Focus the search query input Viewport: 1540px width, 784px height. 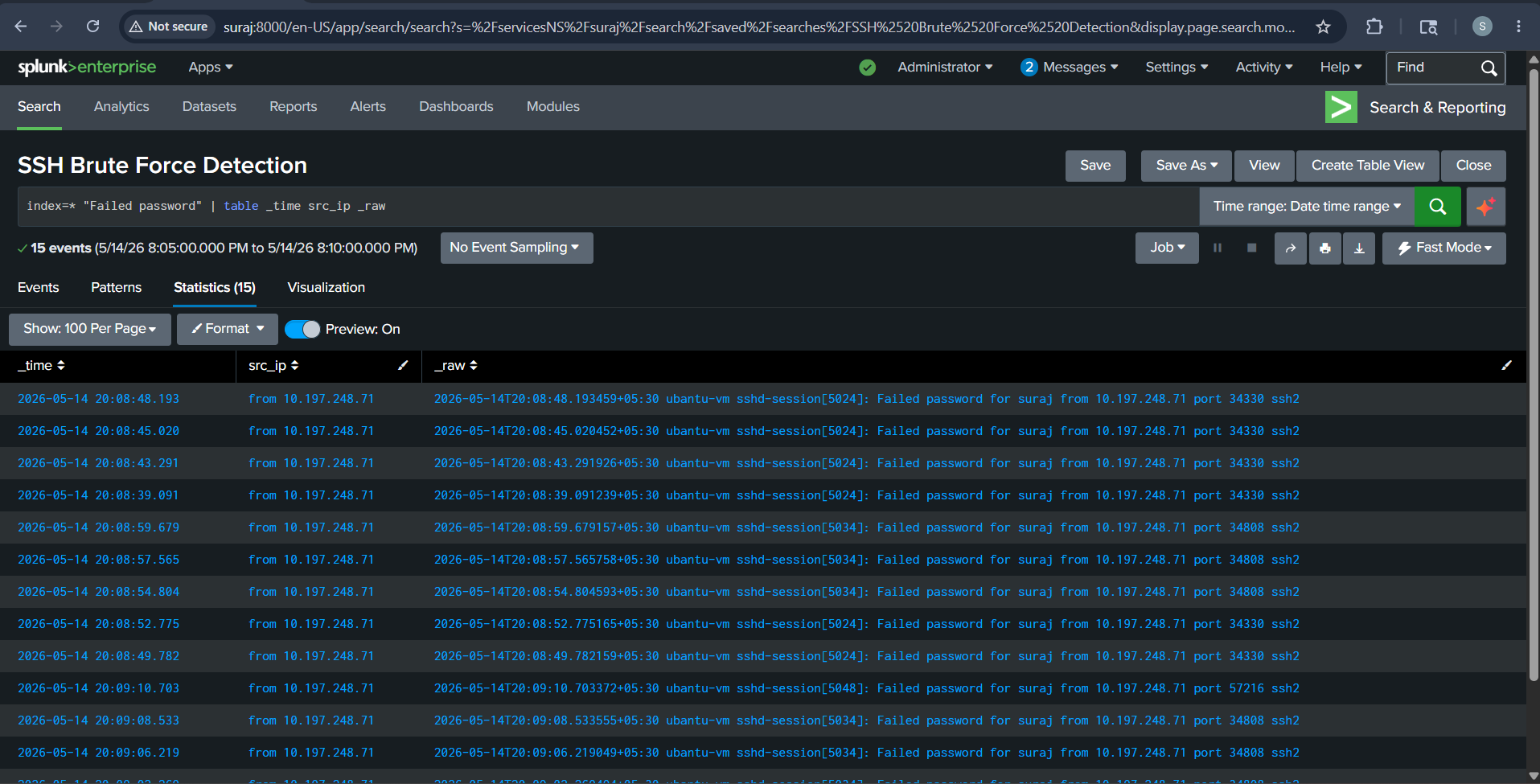click(608, 207)
